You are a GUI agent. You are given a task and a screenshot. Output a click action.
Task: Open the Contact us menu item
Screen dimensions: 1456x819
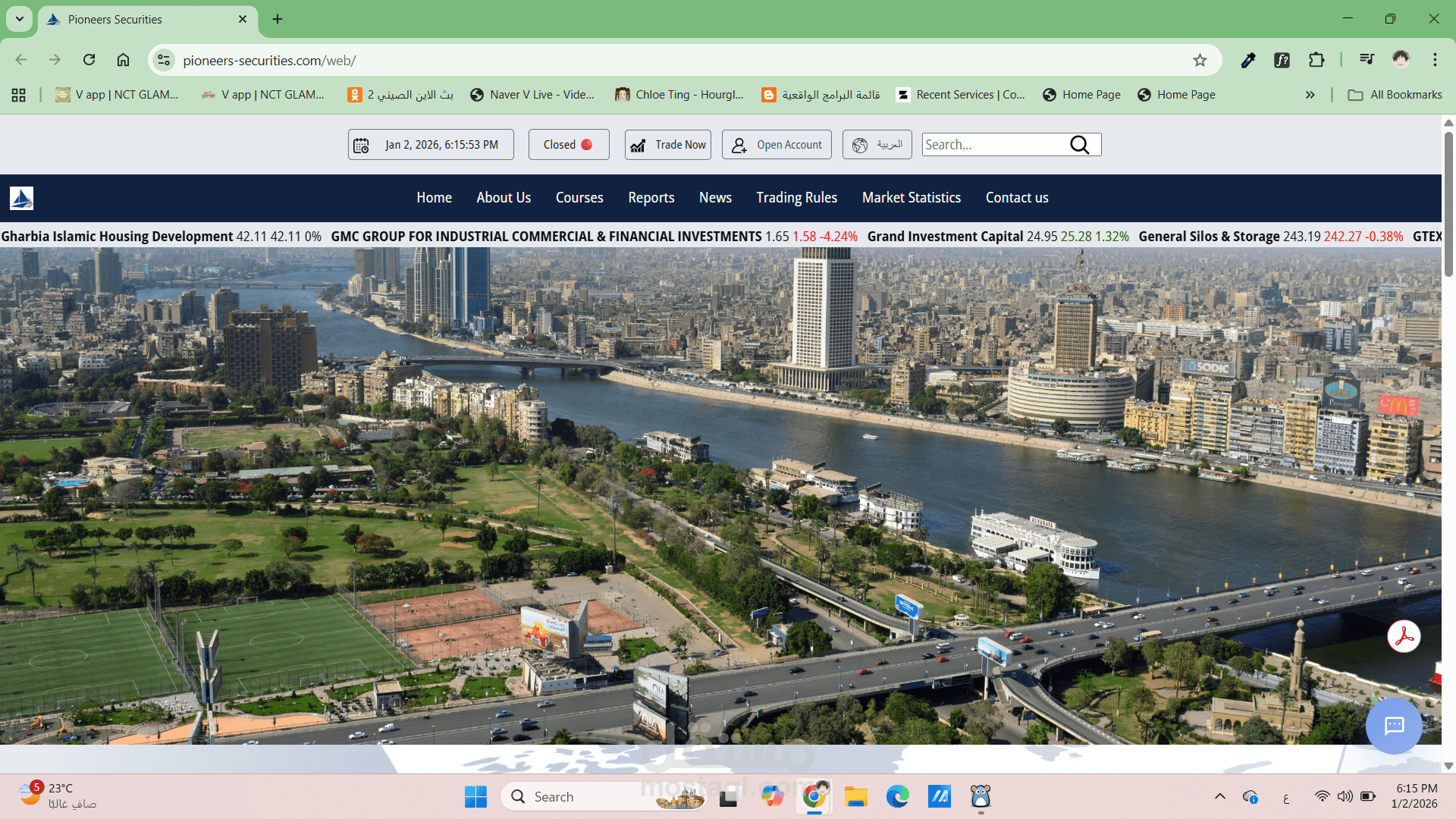click(1017, 198)
